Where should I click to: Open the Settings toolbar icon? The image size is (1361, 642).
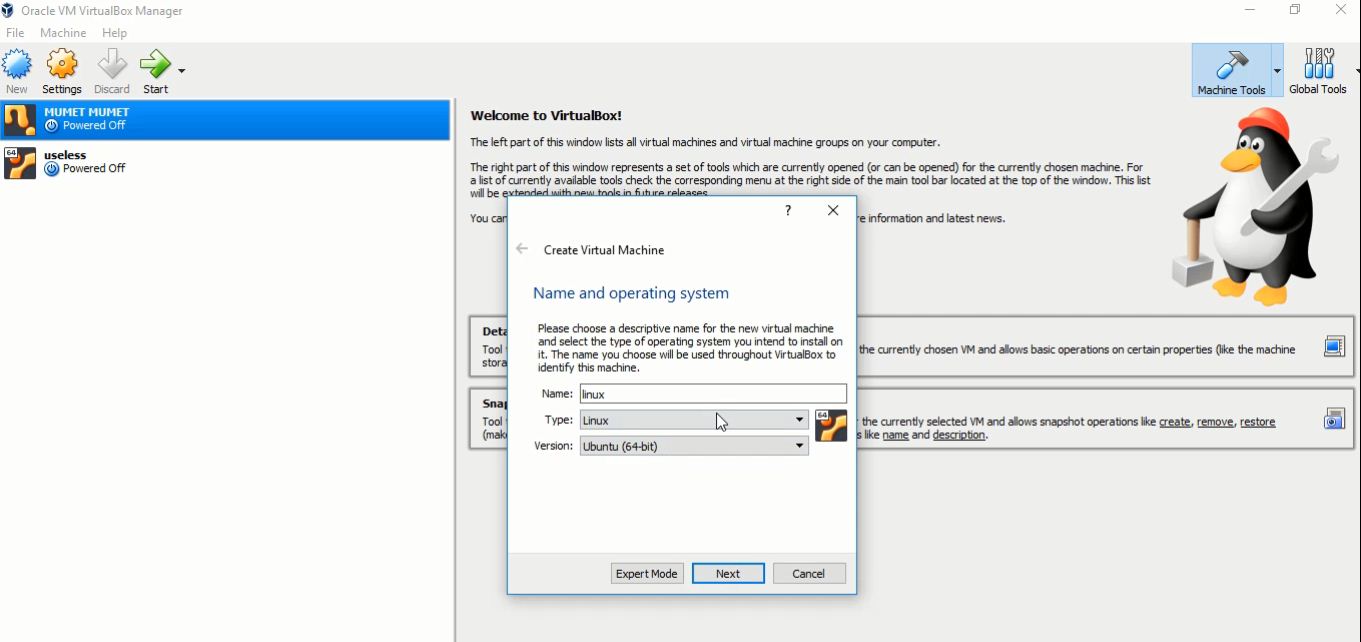[x=62, y=65]
